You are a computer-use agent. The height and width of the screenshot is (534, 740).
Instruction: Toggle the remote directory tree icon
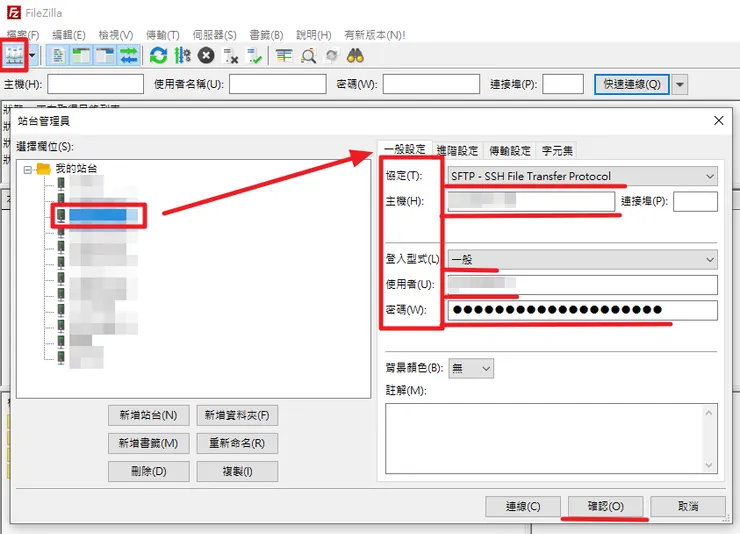[x=105, y=56]
